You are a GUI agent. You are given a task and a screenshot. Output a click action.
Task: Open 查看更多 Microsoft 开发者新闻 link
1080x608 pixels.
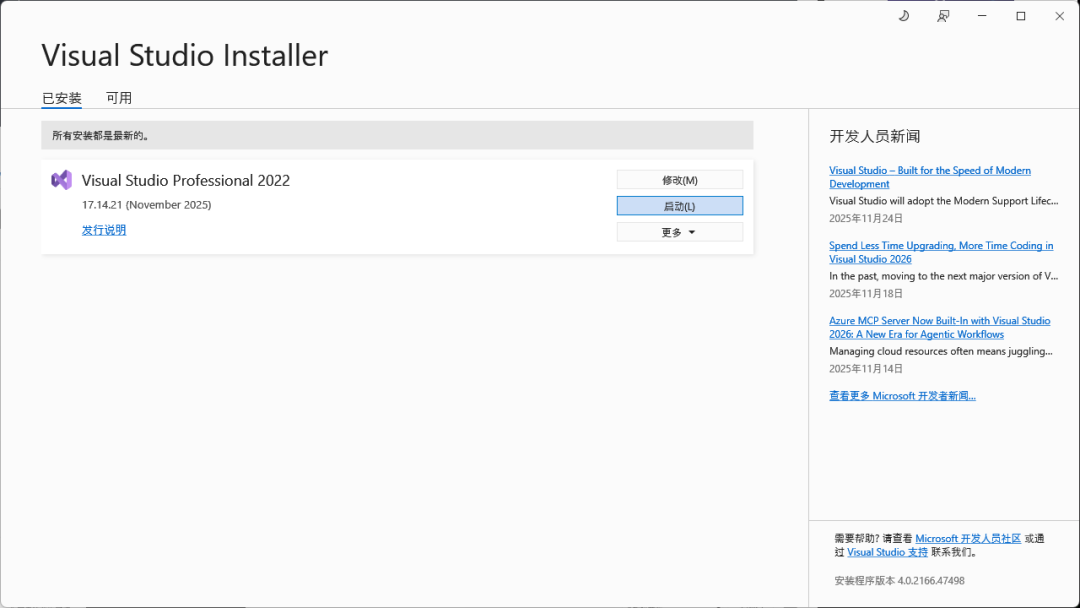click(902, 395)
